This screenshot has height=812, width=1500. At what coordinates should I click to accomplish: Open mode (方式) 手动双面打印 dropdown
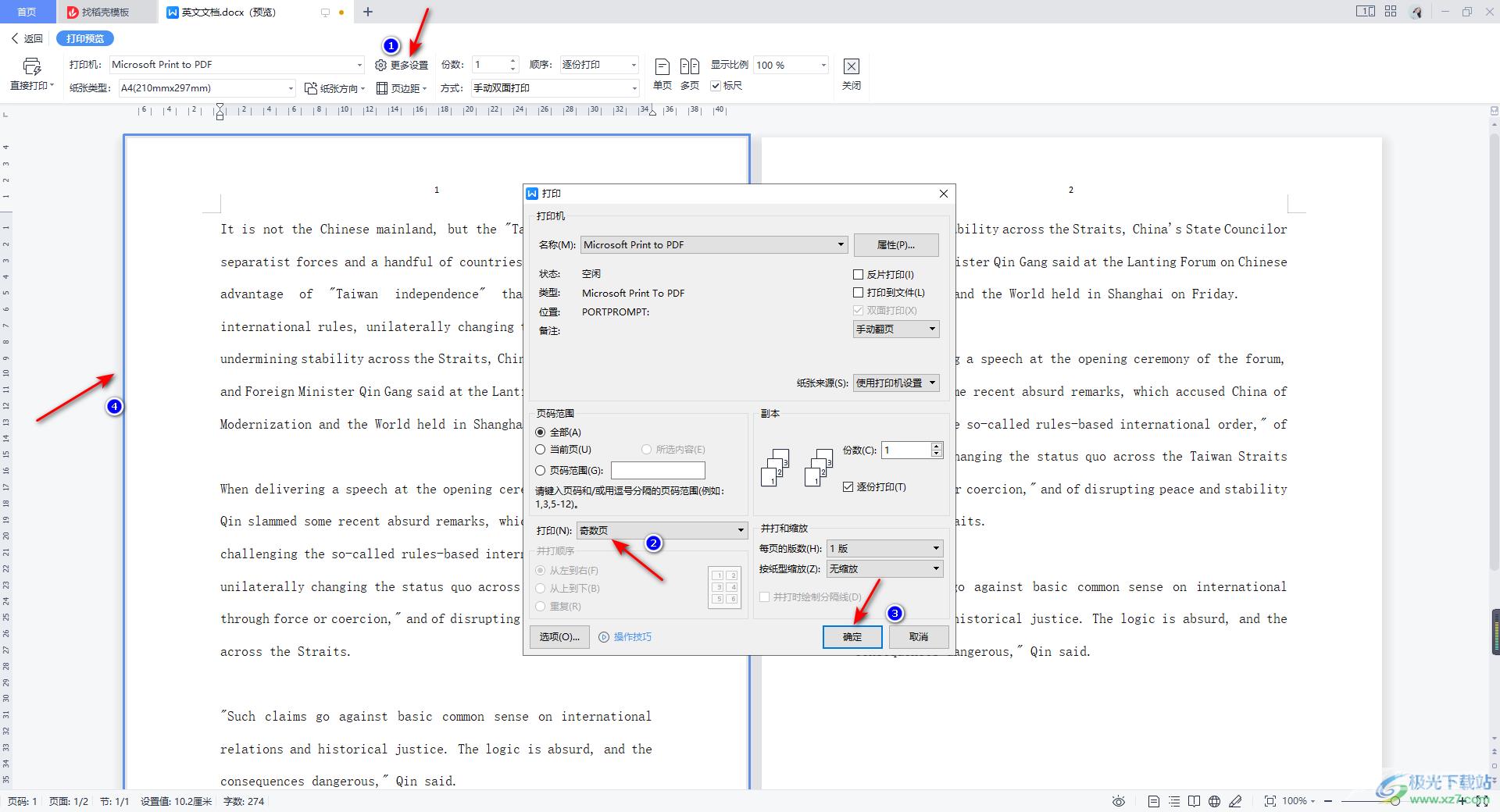(x=555, y=88)
